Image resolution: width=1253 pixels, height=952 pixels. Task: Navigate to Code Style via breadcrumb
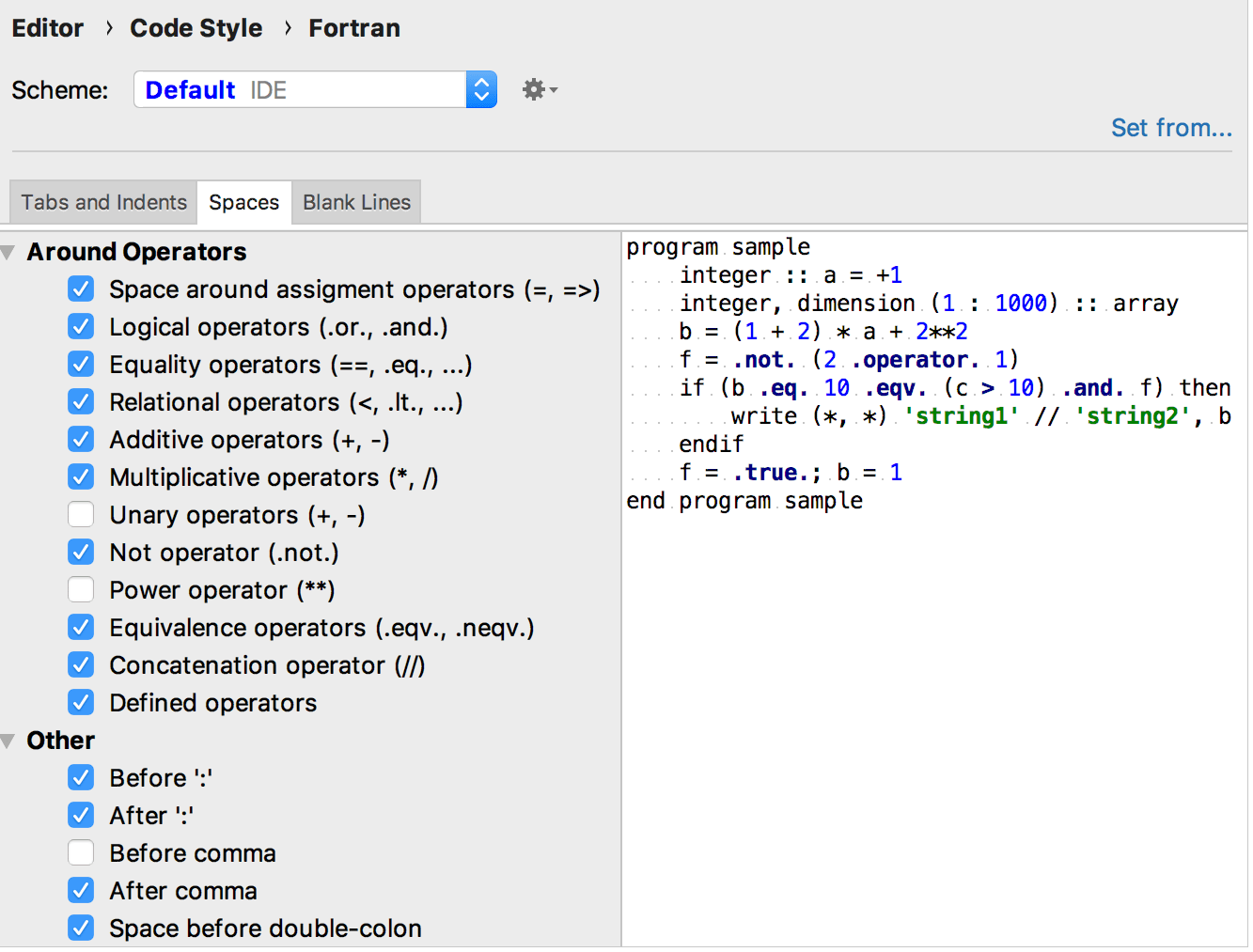(x=196, y=27)
